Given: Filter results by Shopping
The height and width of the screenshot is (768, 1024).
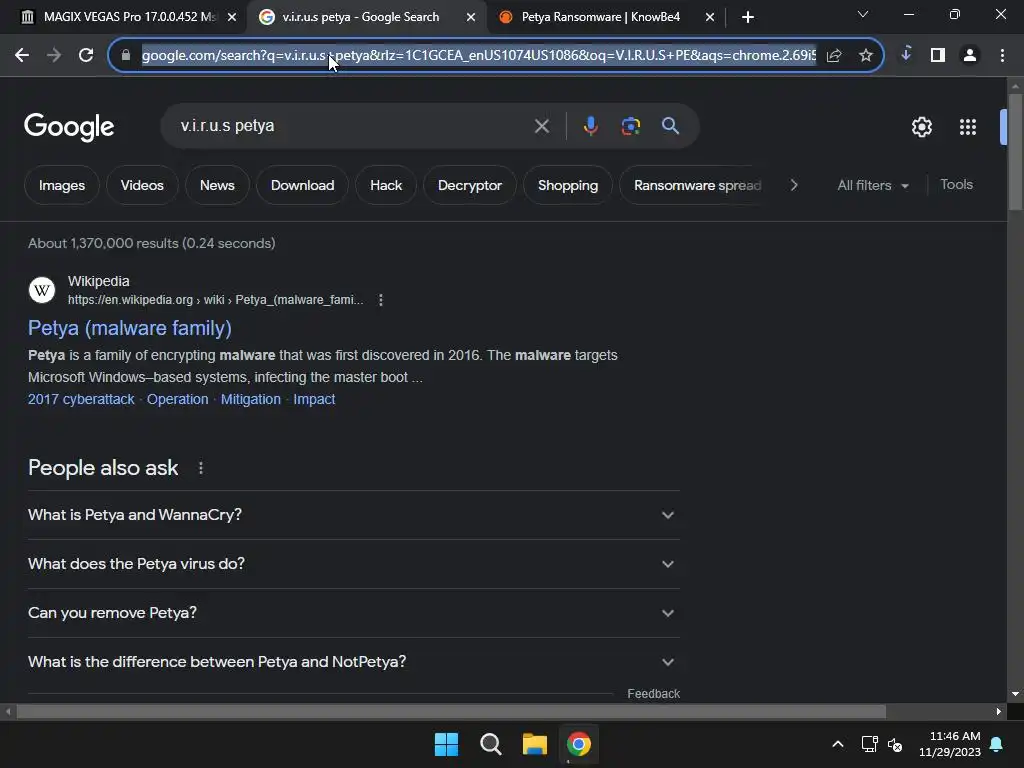Looking at the screenshot, I should tap(568, 185).
